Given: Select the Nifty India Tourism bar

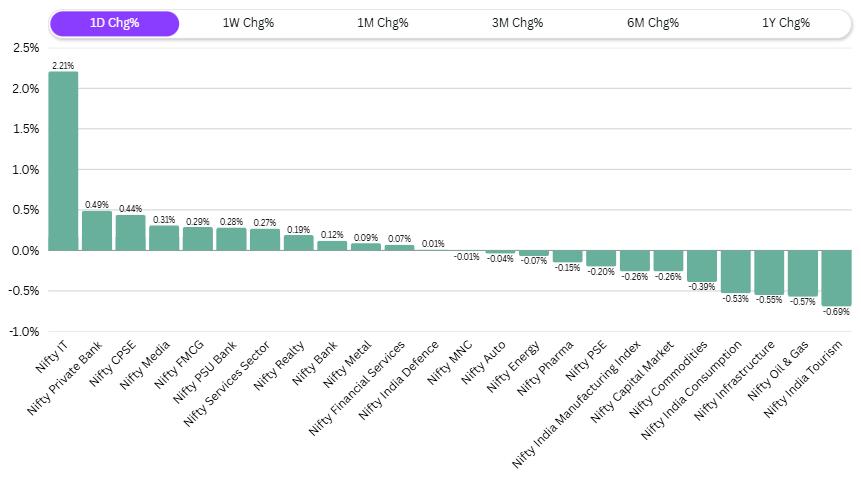Looking at the screenshot, I should (836, 278).
